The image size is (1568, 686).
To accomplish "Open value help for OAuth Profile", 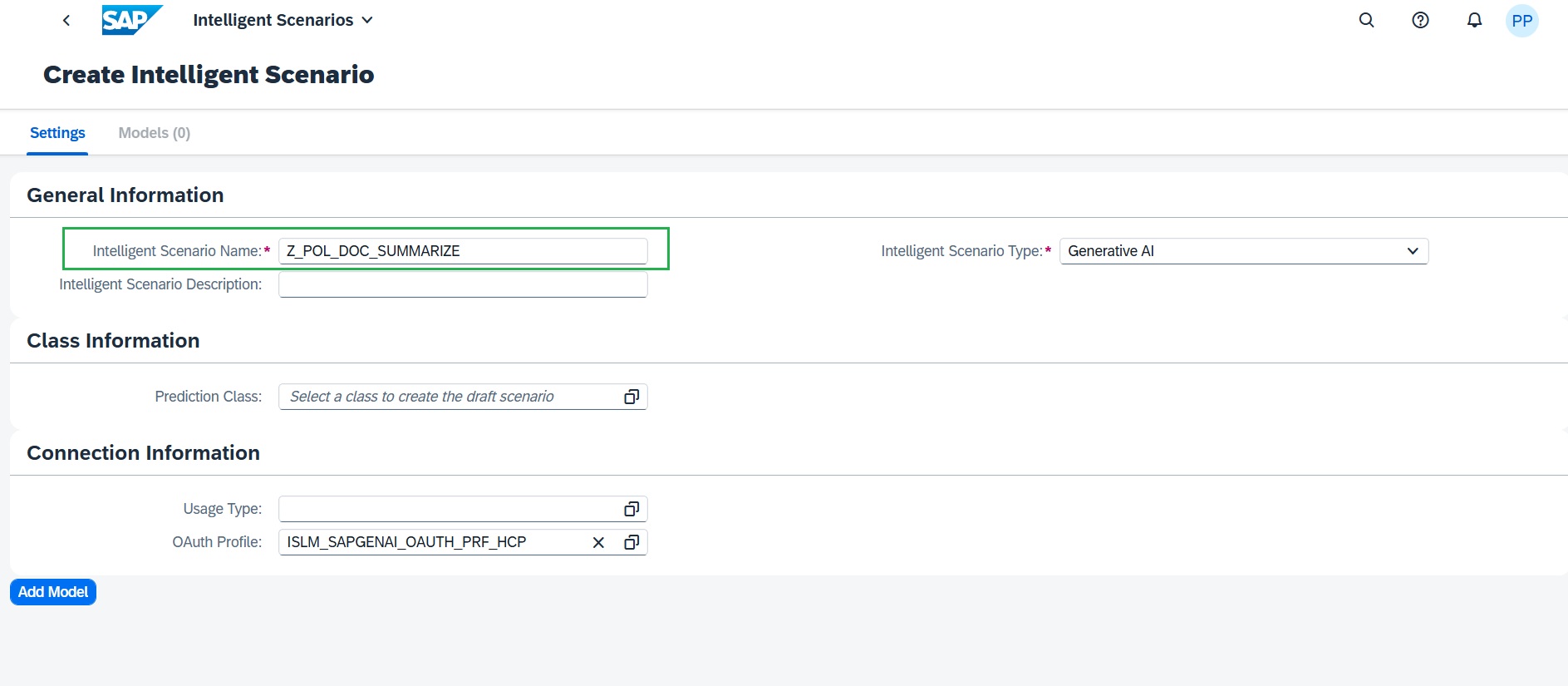I will click(x=632, y=542).
